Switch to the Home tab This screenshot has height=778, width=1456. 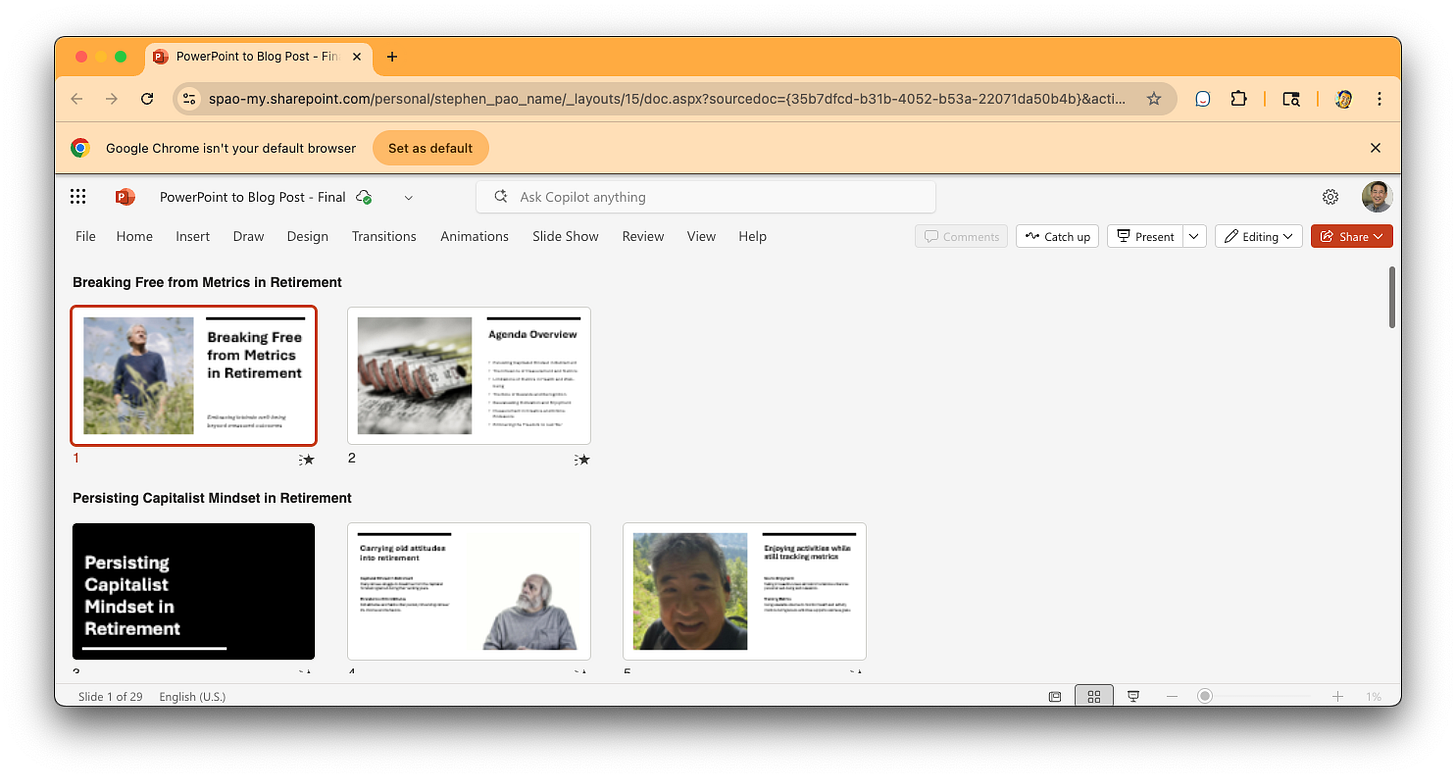[x=134, y=236]
